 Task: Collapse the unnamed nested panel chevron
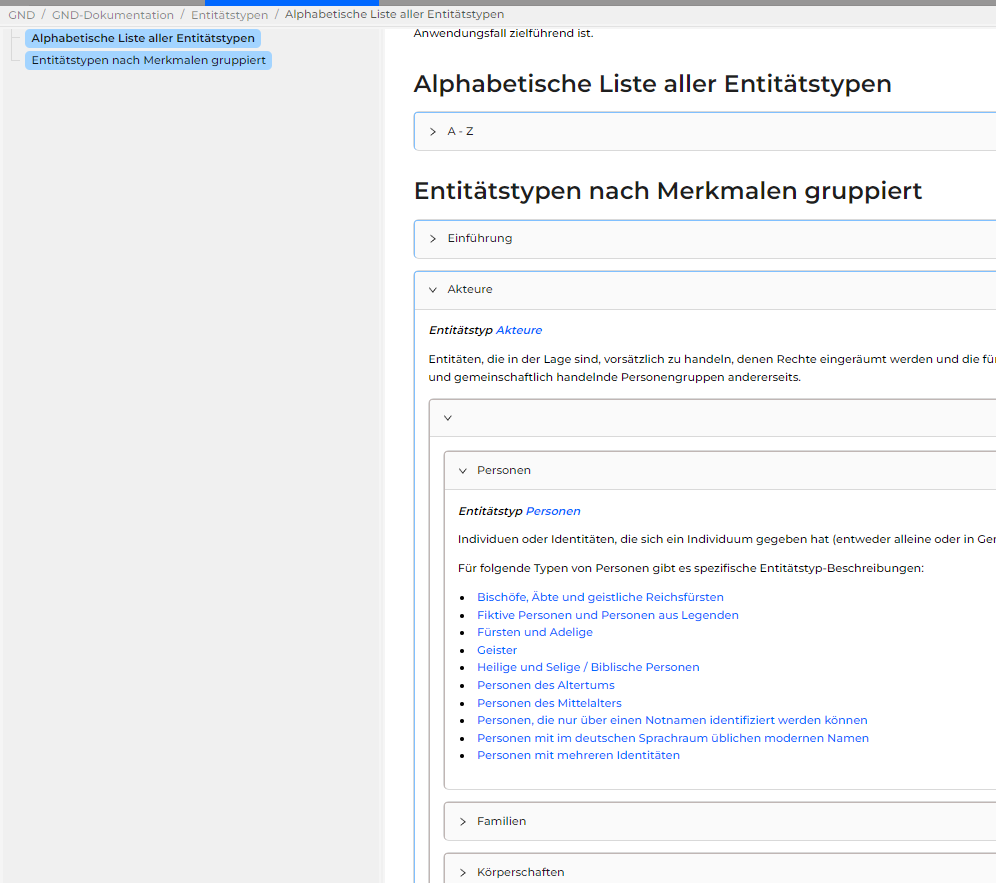tap(448, 418)
